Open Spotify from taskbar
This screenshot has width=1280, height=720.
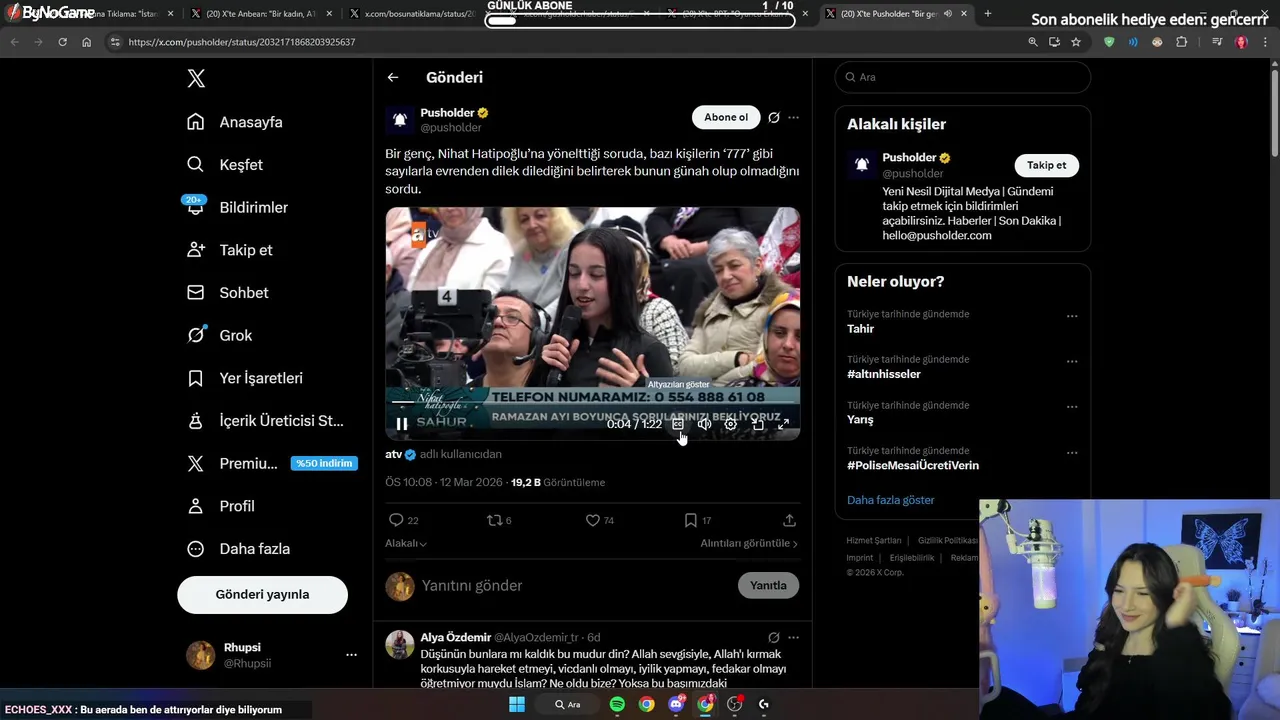tap(617, 704)
